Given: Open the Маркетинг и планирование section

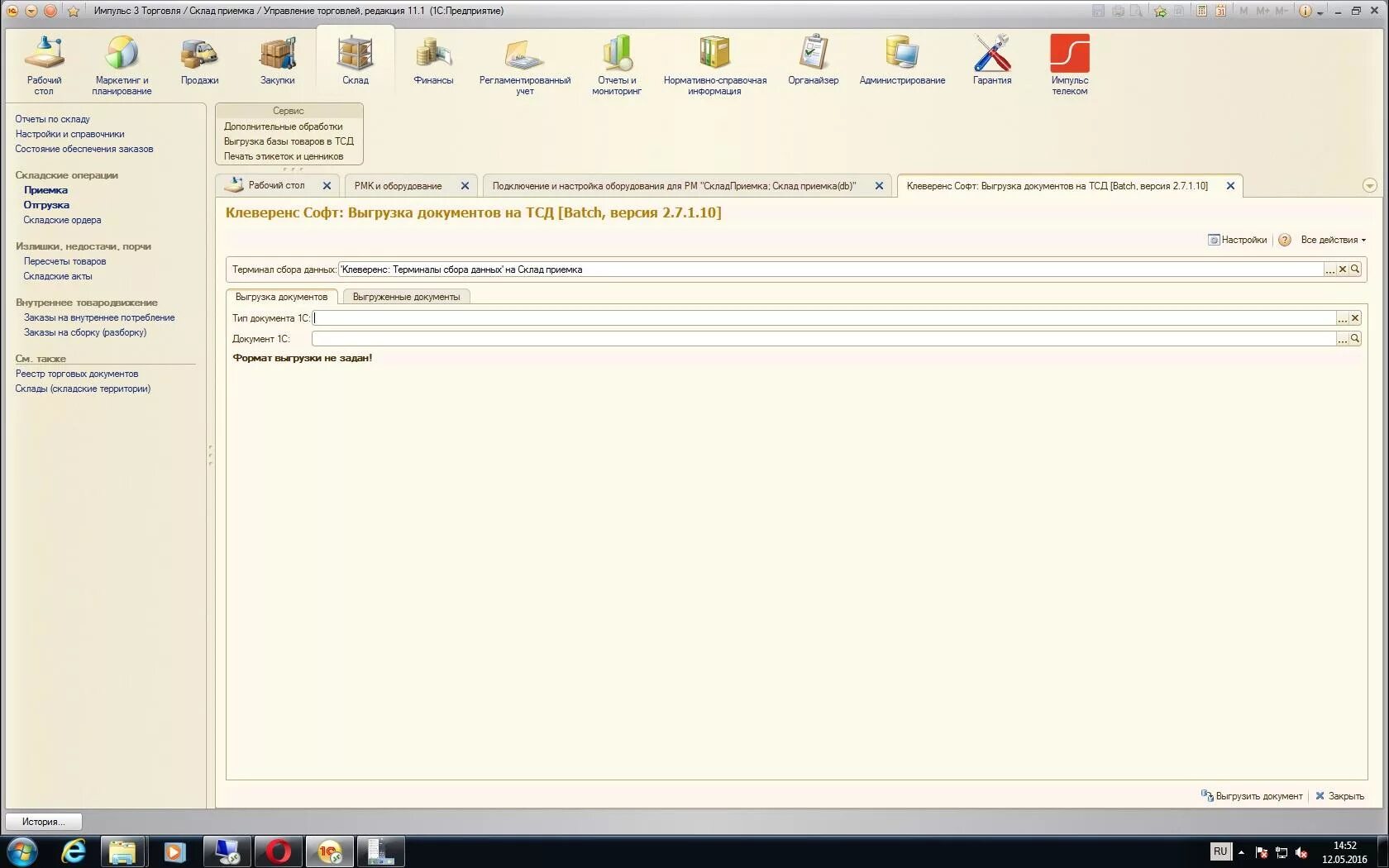Looking at the screenshot, I should (122, 65).
